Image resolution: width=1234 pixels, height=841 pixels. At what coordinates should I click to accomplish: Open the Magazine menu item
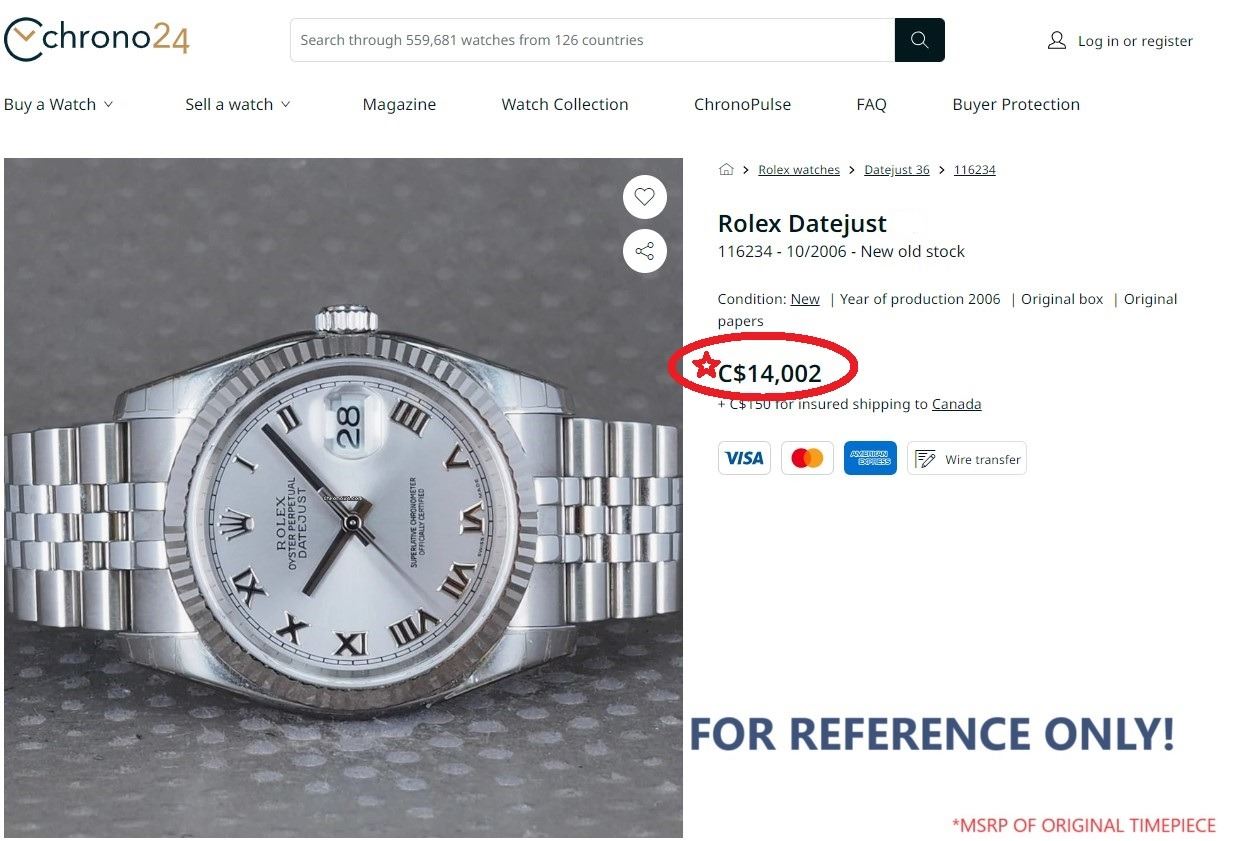click(399, 104)
